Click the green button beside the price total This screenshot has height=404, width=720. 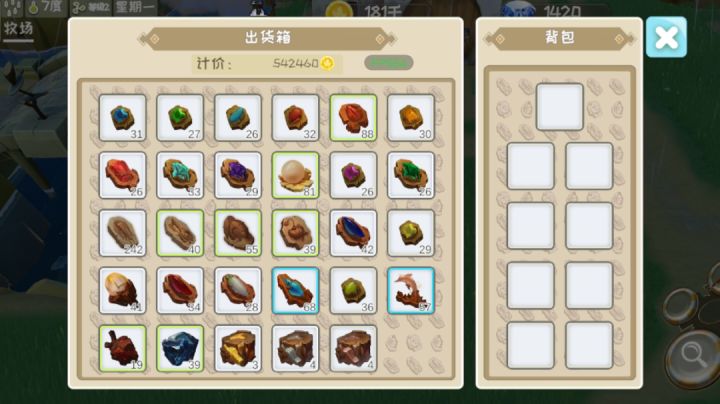tap(388, 63)
